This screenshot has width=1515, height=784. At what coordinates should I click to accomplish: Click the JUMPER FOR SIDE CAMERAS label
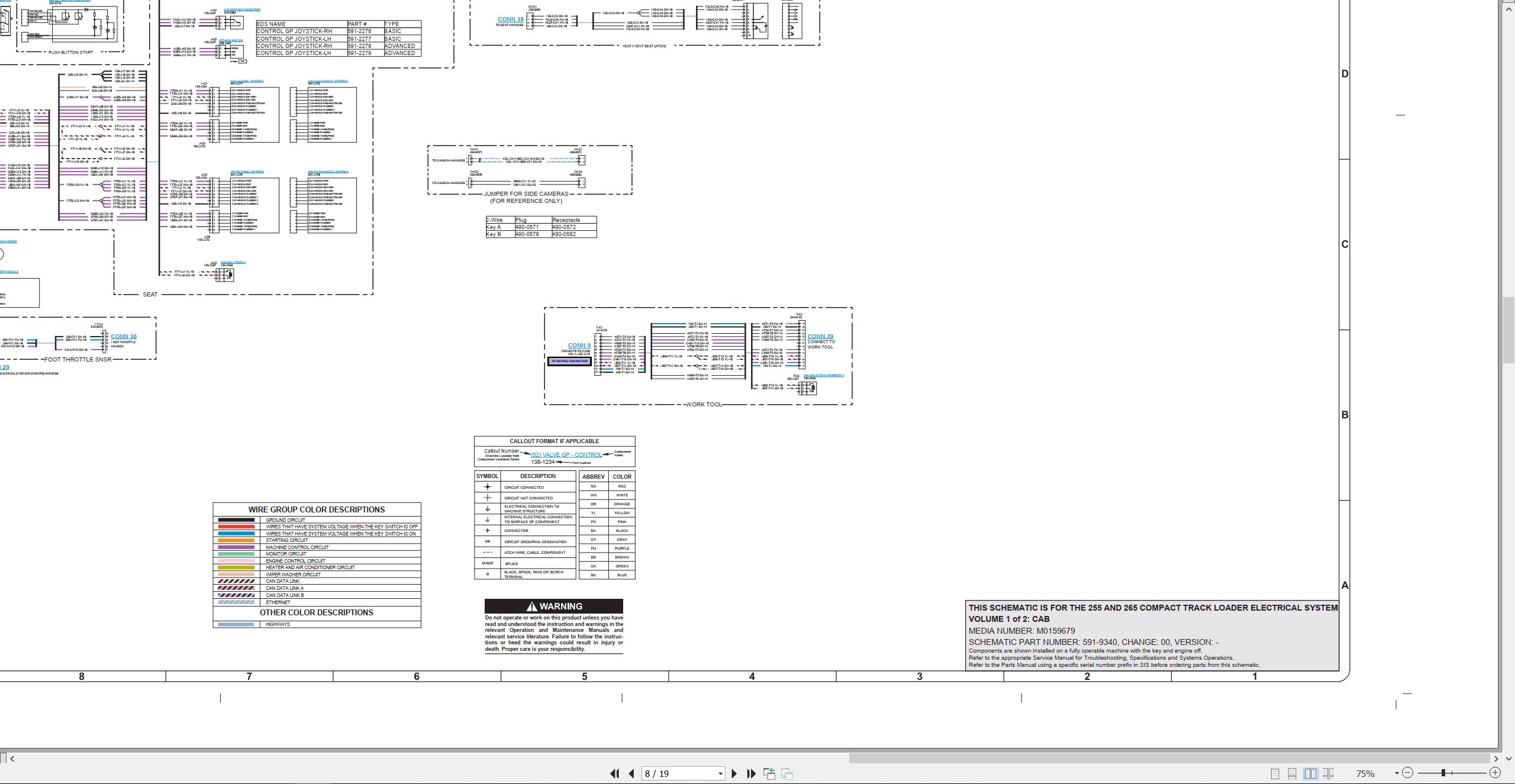[526, 193]
